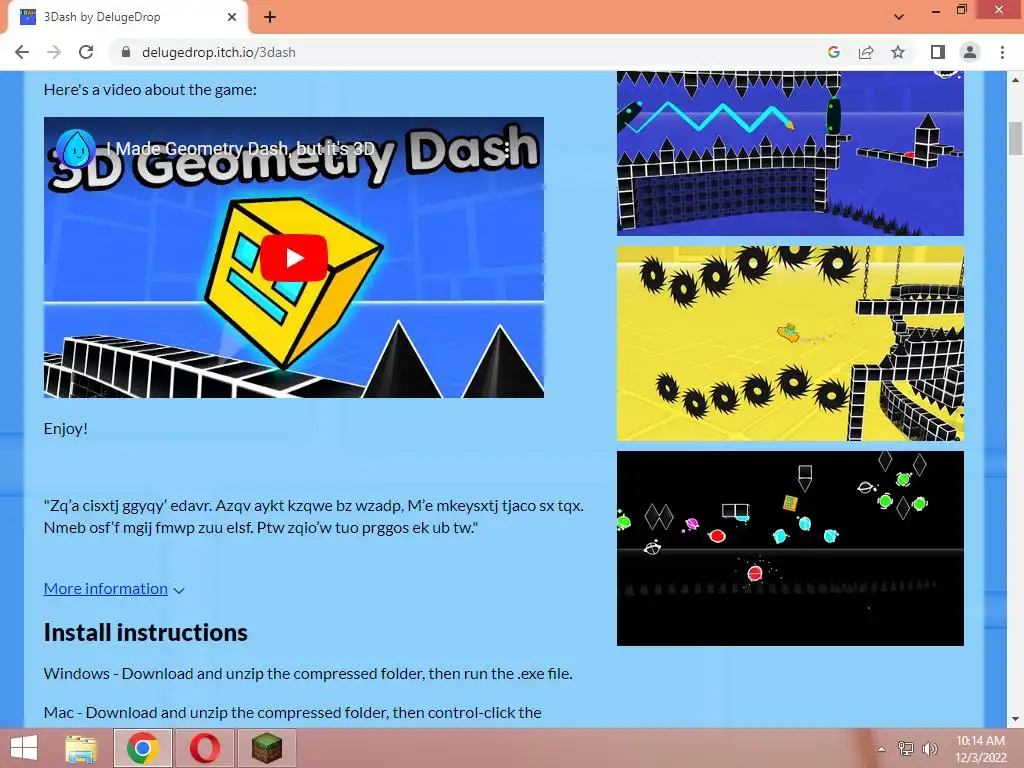Image resolution: width=1024 pixels, height=768 pixels.
Task: Open the browser side panel
Action: [938, 52]
